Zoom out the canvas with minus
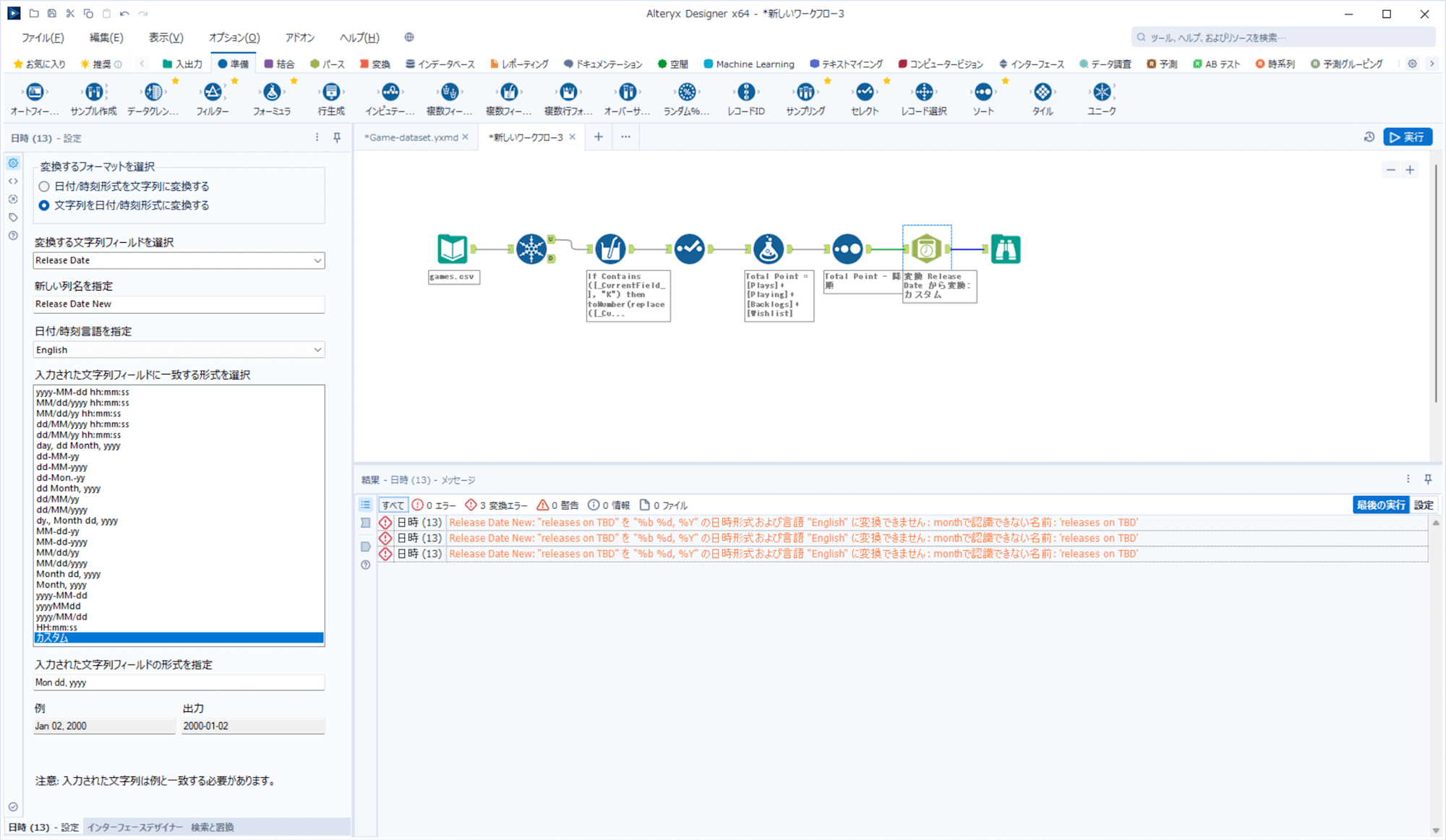This screenshot has width=1446, height=840. coord(1390,170)
